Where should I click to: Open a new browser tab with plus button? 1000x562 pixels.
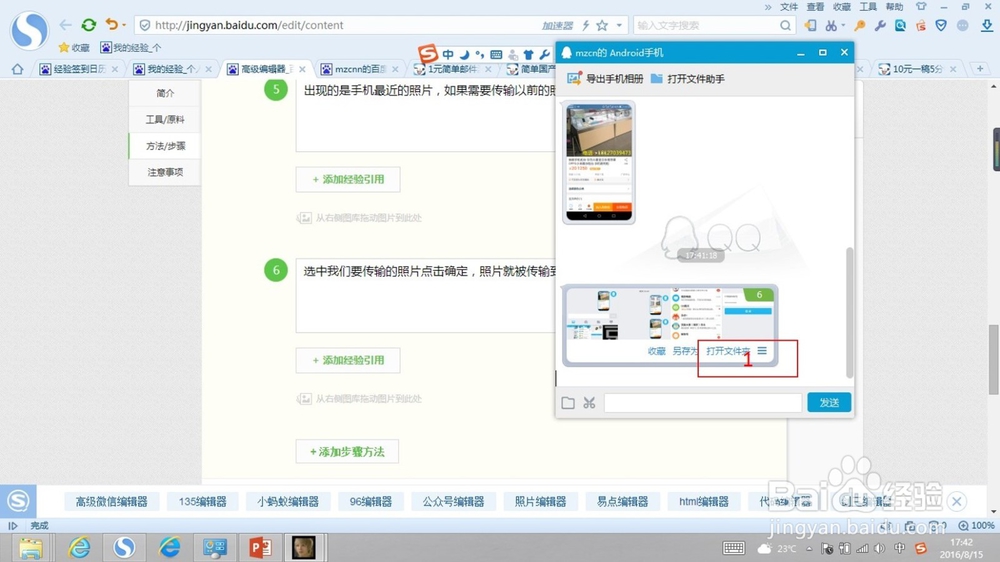tap(980, 68)
